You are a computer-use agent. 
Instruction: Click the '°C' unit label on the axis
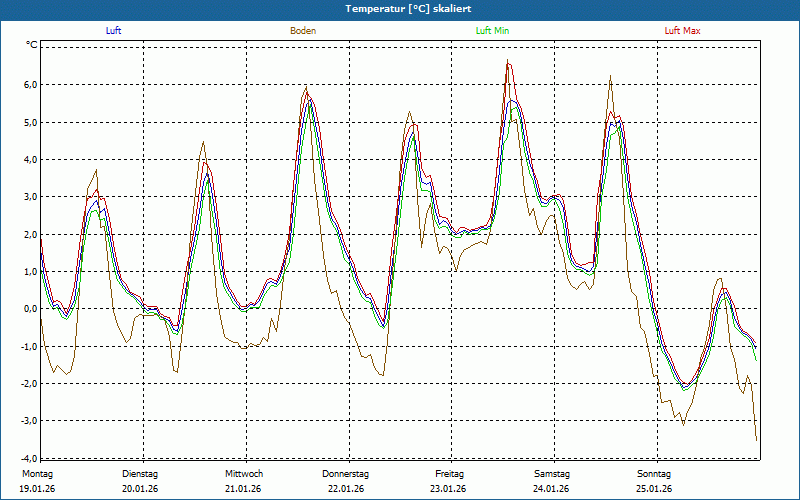point(31,45)
